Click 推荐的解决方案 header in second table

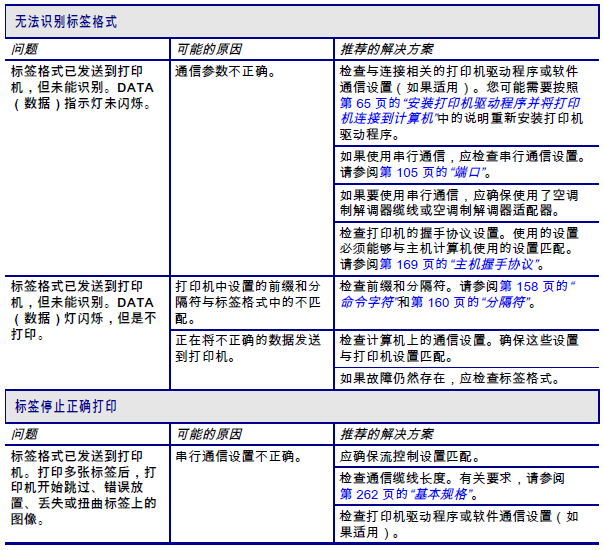click(x=386, y=434)
